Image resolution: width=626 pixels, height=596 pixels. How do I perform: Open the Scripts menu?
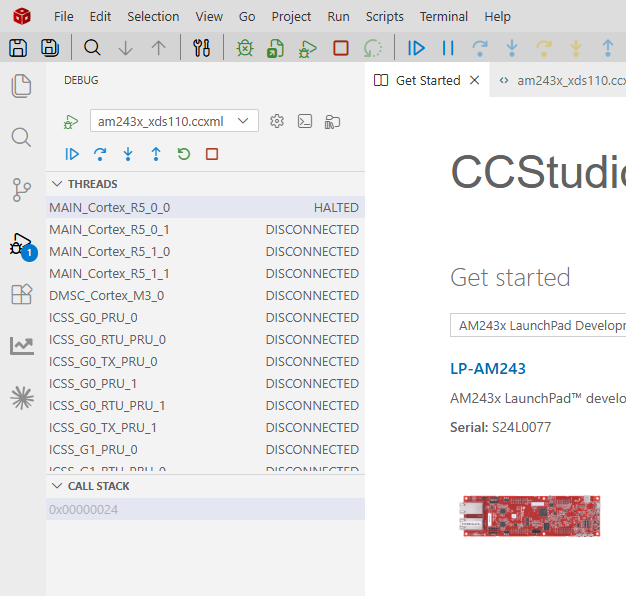(x=385, y=16)
